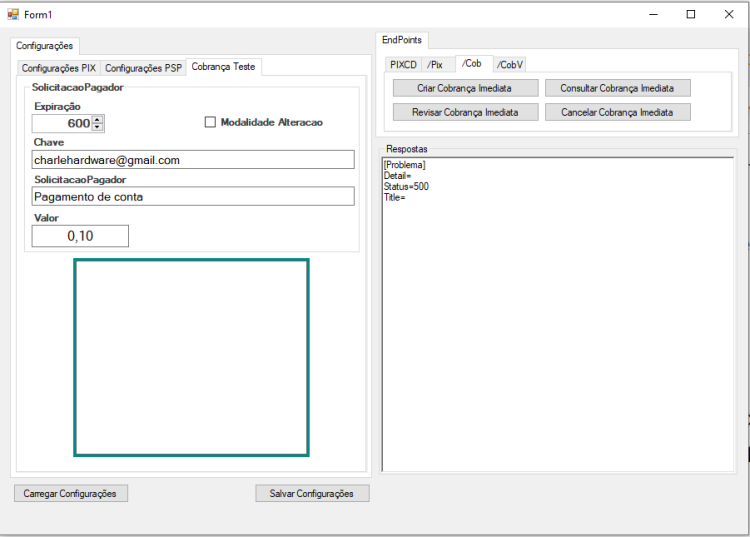Select the /CobV endpoint tab
The image size is (750, 537).
click(509, 65)
